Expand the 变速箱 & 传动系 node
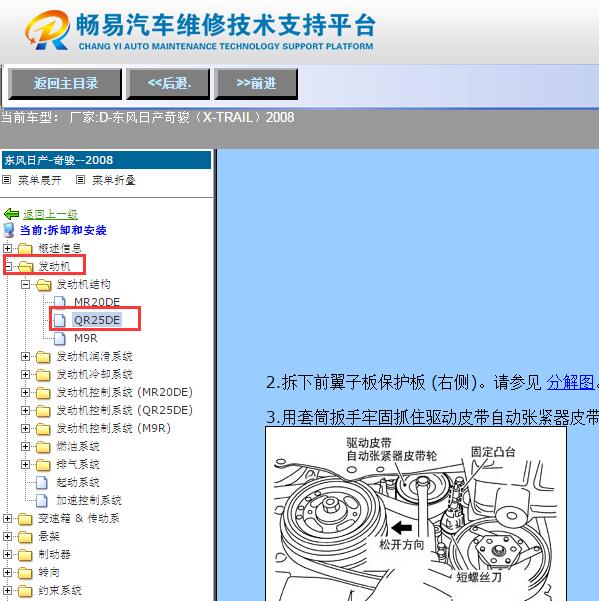 coord(7,519)
